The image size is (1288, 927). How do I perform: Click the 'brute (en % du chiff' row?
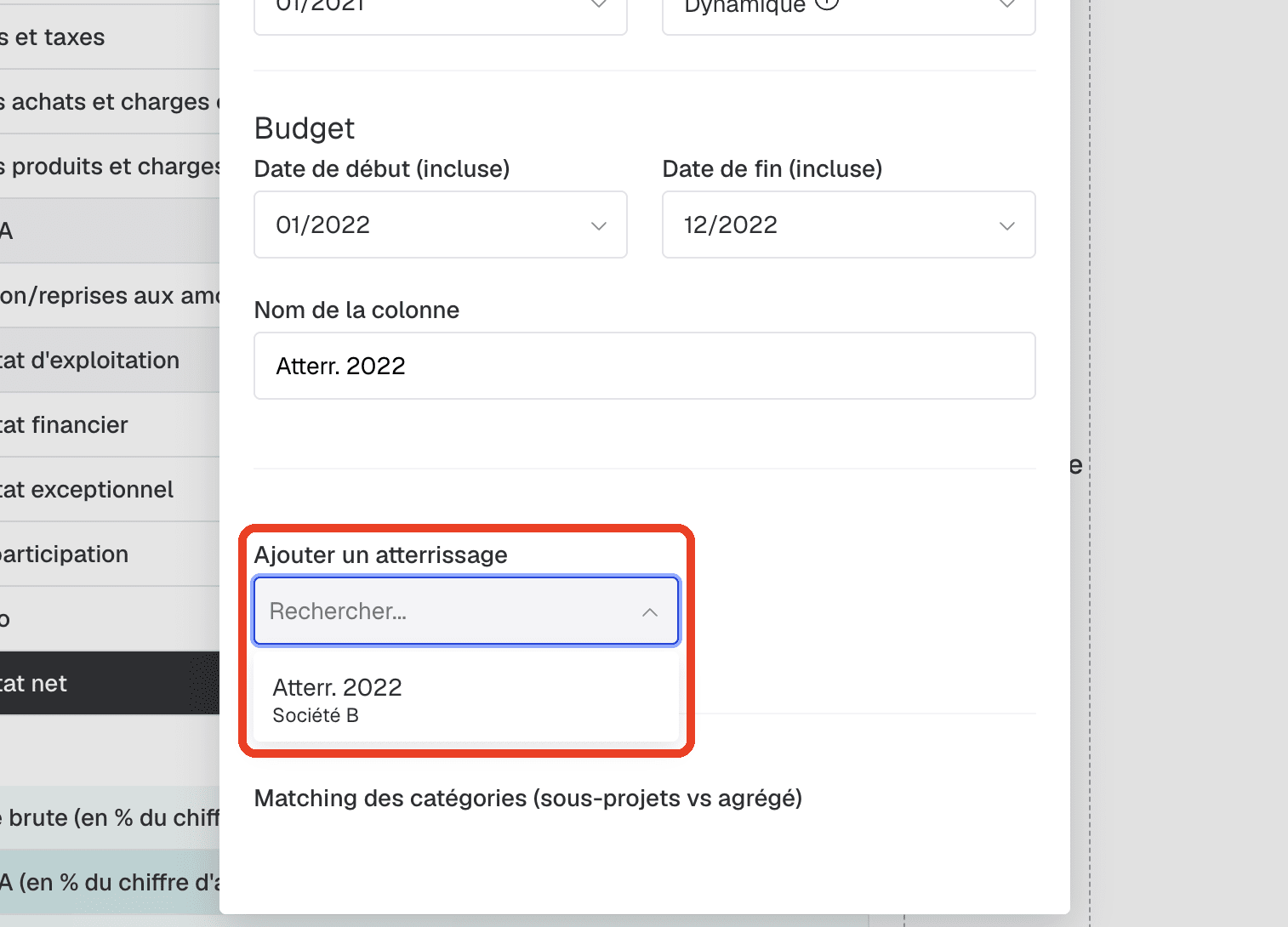pos(110,818)
